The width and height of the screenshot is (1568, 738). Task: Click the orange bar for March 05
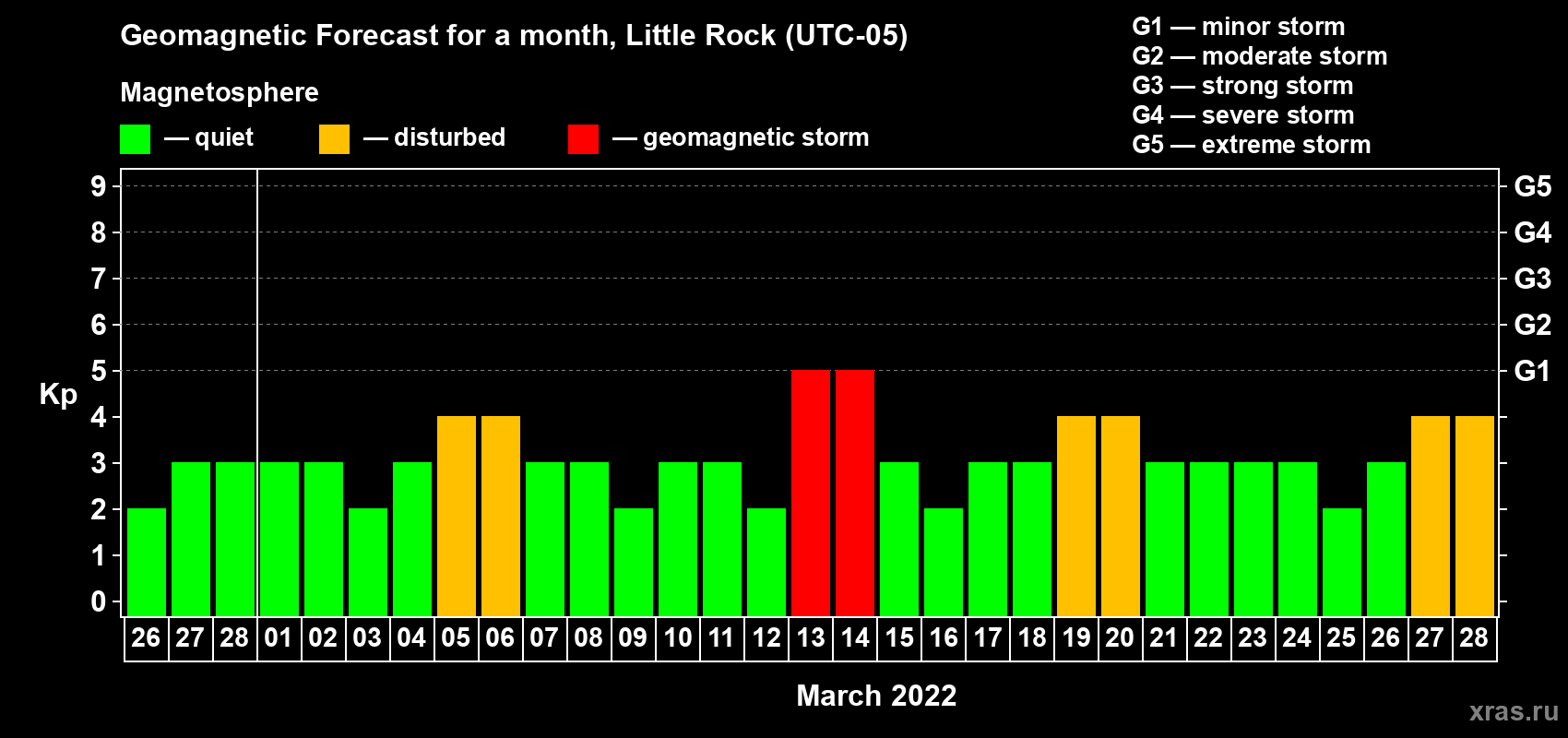457,516
